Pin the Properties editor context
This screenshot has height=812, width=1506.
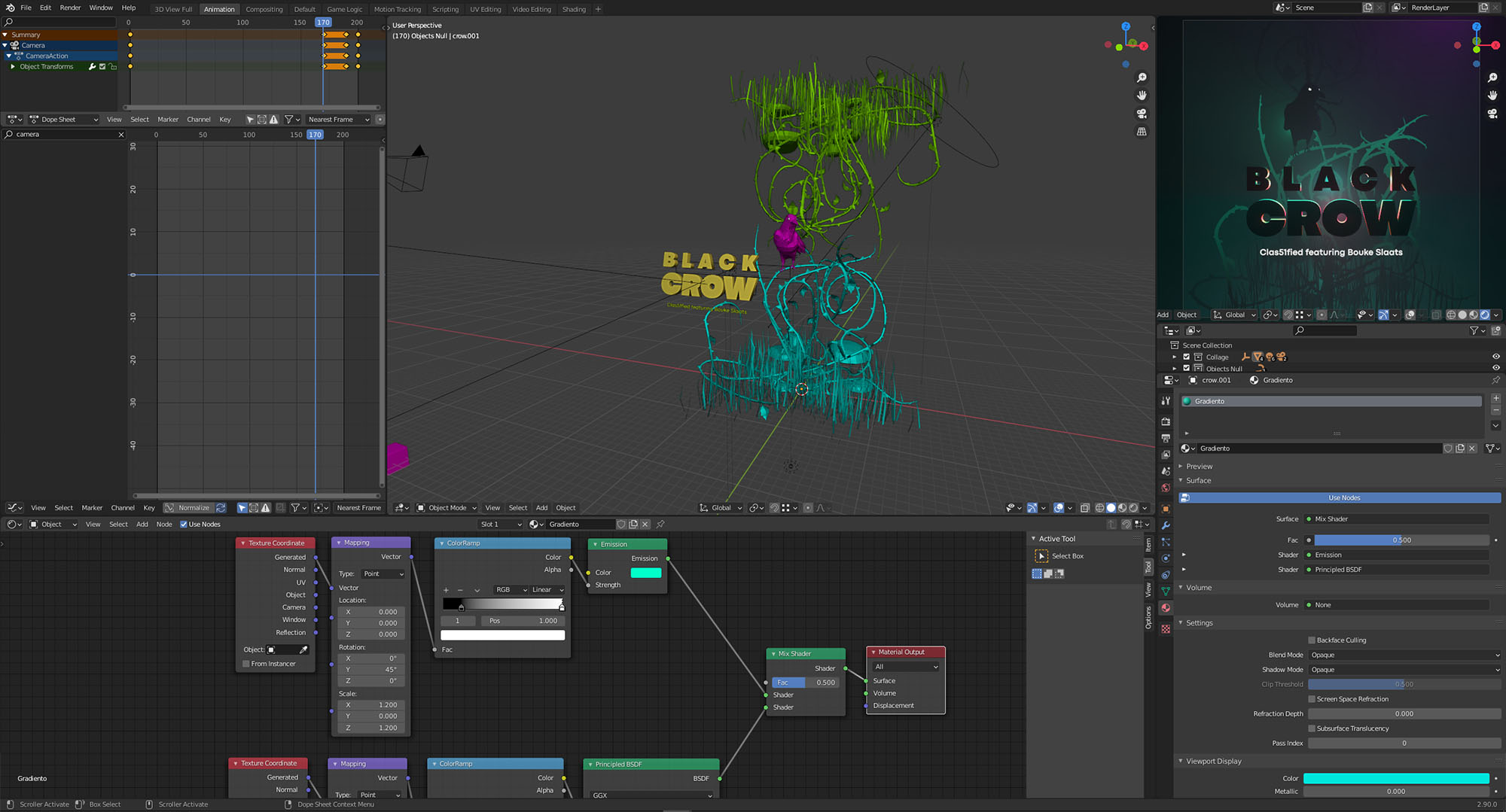(1495, 380)
